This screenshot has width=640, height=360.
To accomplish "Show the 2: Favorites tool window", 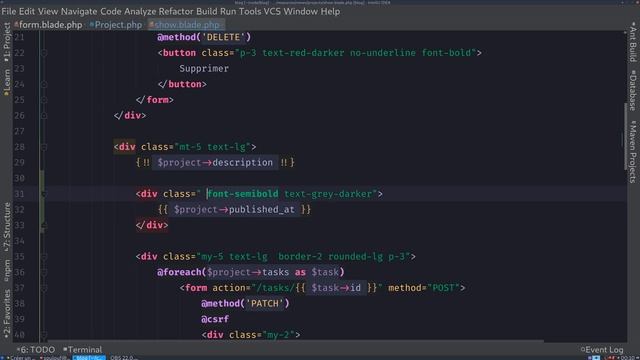I will (7, 313).
